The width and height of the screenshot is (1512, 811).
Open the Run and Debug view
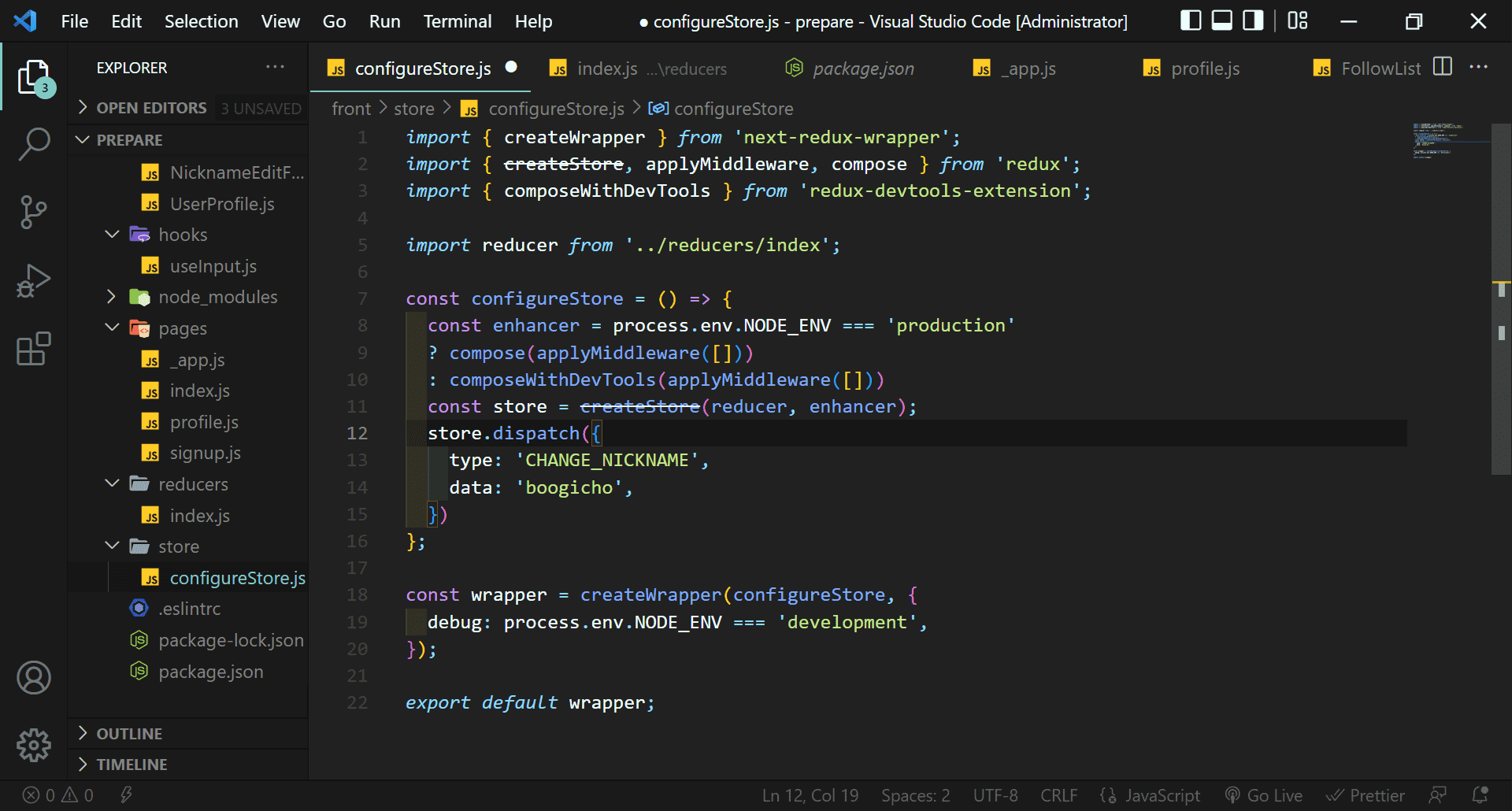pyautogui.click(x=34, y=281)
